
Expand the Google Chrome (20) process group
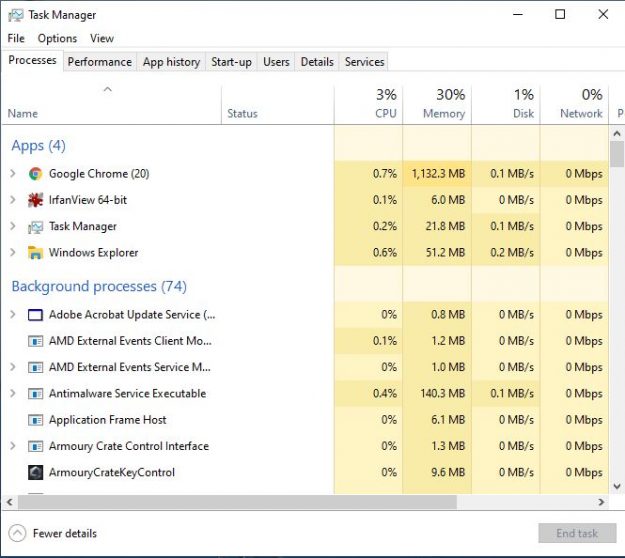(13, 173)
